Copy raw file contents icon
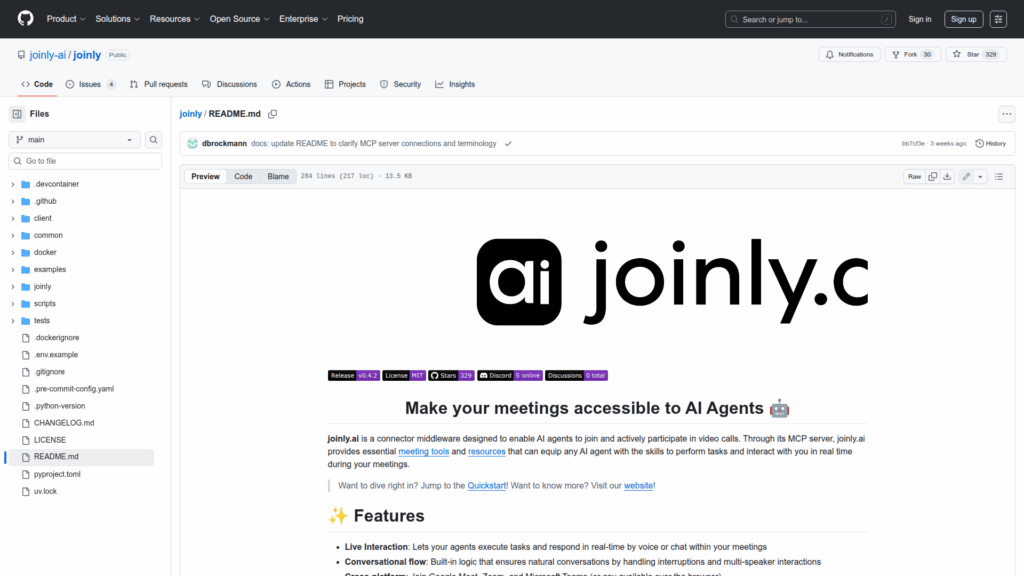This screenshot has width=1024, height=576. coord(933,176)
